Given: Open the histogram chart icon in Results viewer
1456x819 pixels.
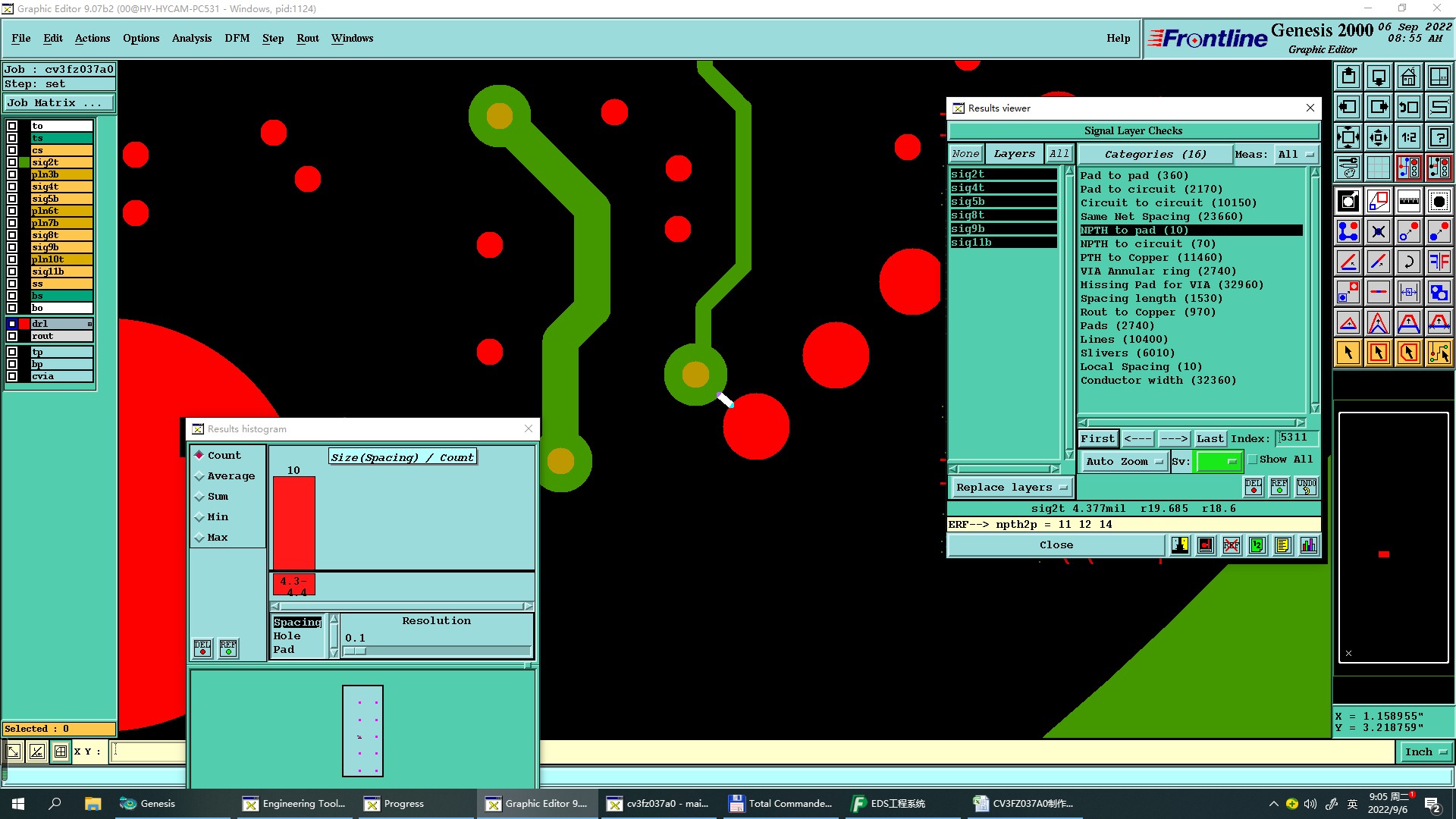Looking at the screenshot, I should pos(1308,545).
